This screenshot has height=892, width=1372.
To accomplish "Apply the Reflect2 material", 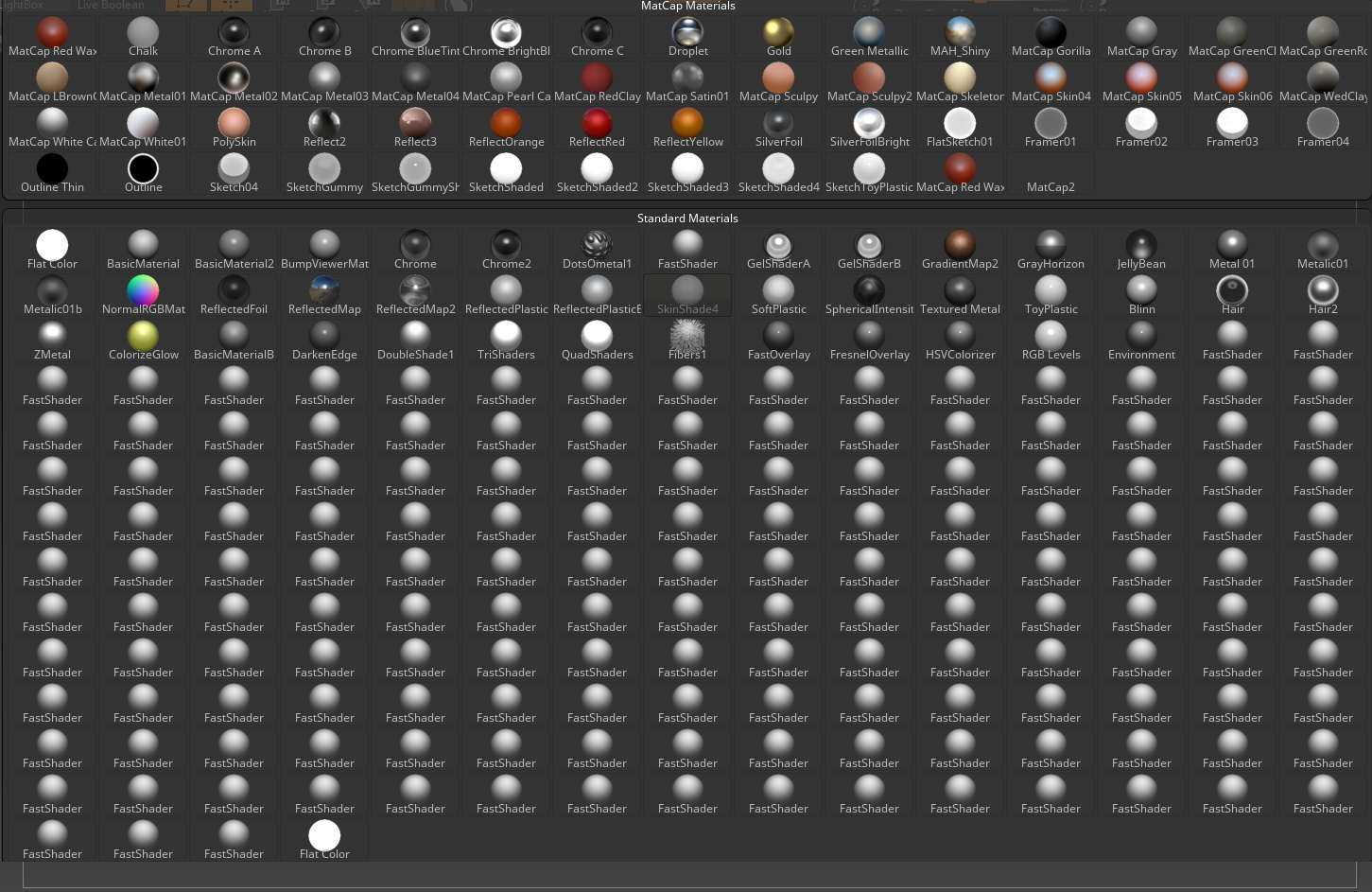I will [x=324, y=128].
